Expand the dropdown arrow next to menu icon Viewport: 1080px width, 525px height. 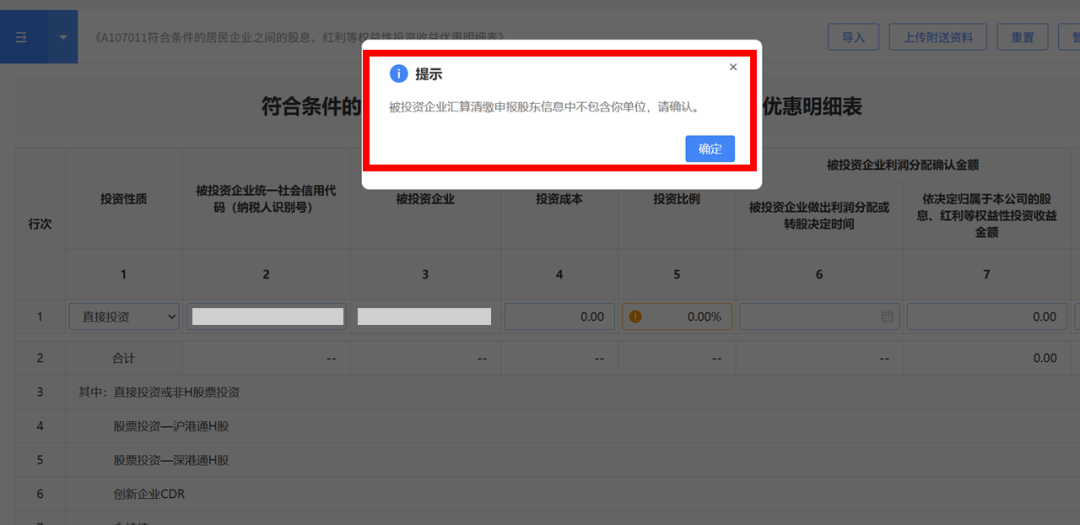(63, 37)
